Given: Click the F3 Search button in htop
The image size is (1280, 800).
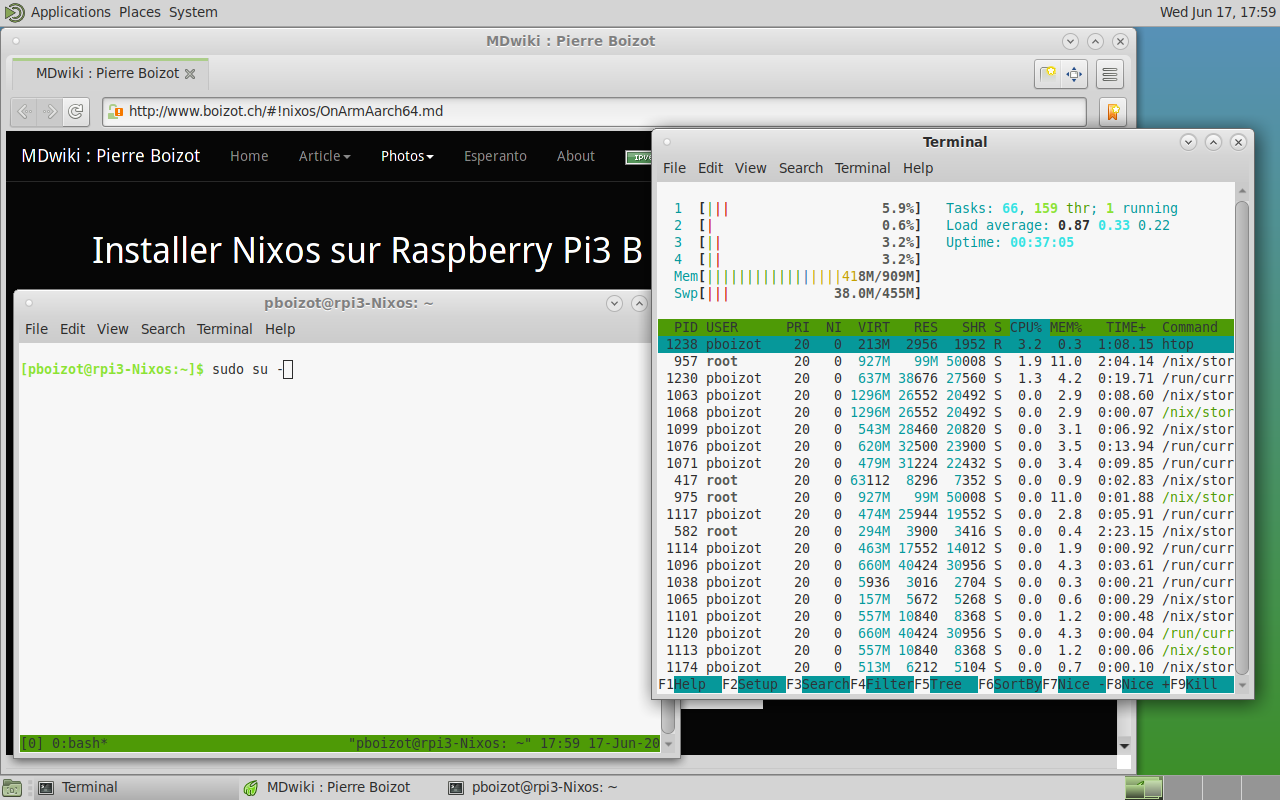Looking at the screenshot, I should point(818,685).
